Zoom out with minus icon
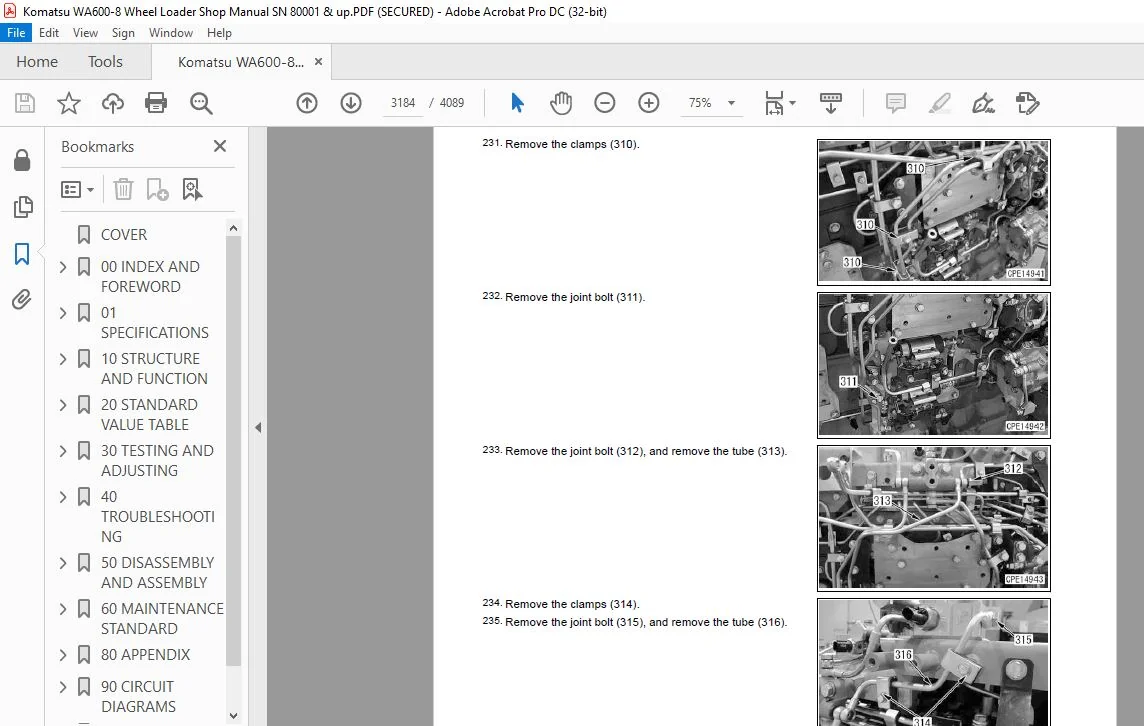 (x=605, y=103)
